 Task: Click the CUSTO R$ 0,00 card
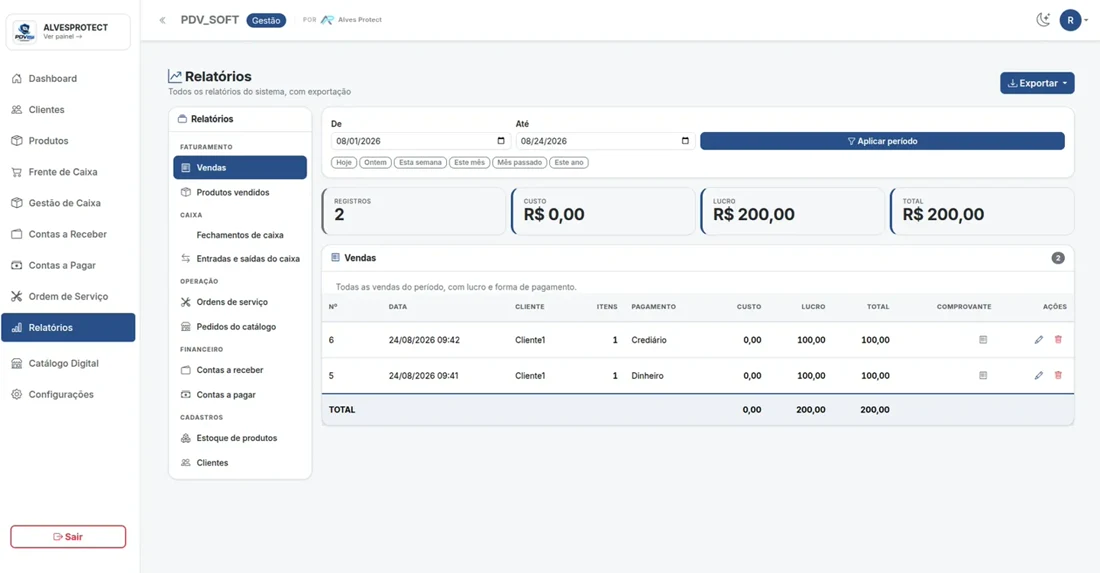[603, 211]
